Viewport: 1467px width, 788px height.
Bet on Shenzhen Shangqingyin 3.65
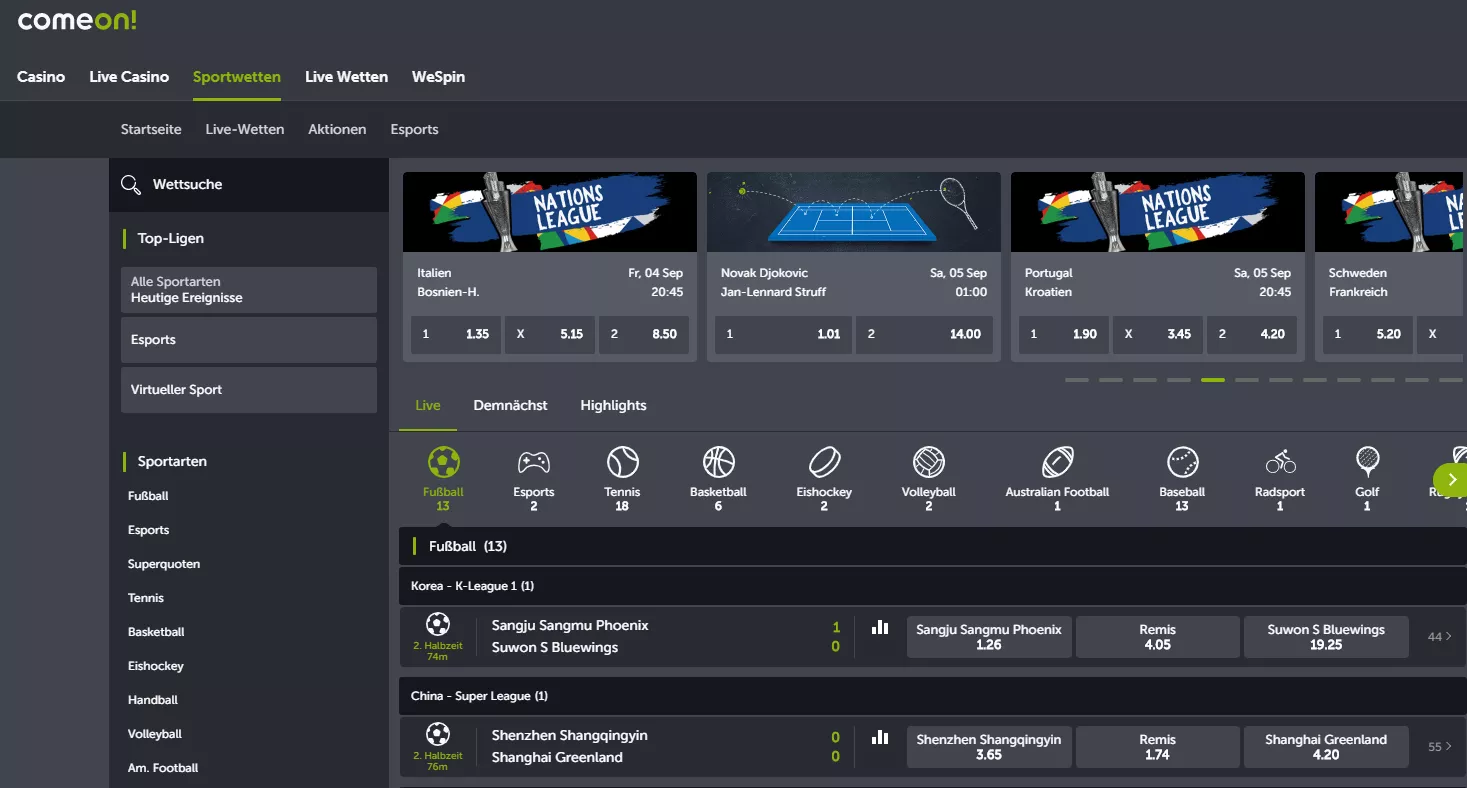point(989,747)
